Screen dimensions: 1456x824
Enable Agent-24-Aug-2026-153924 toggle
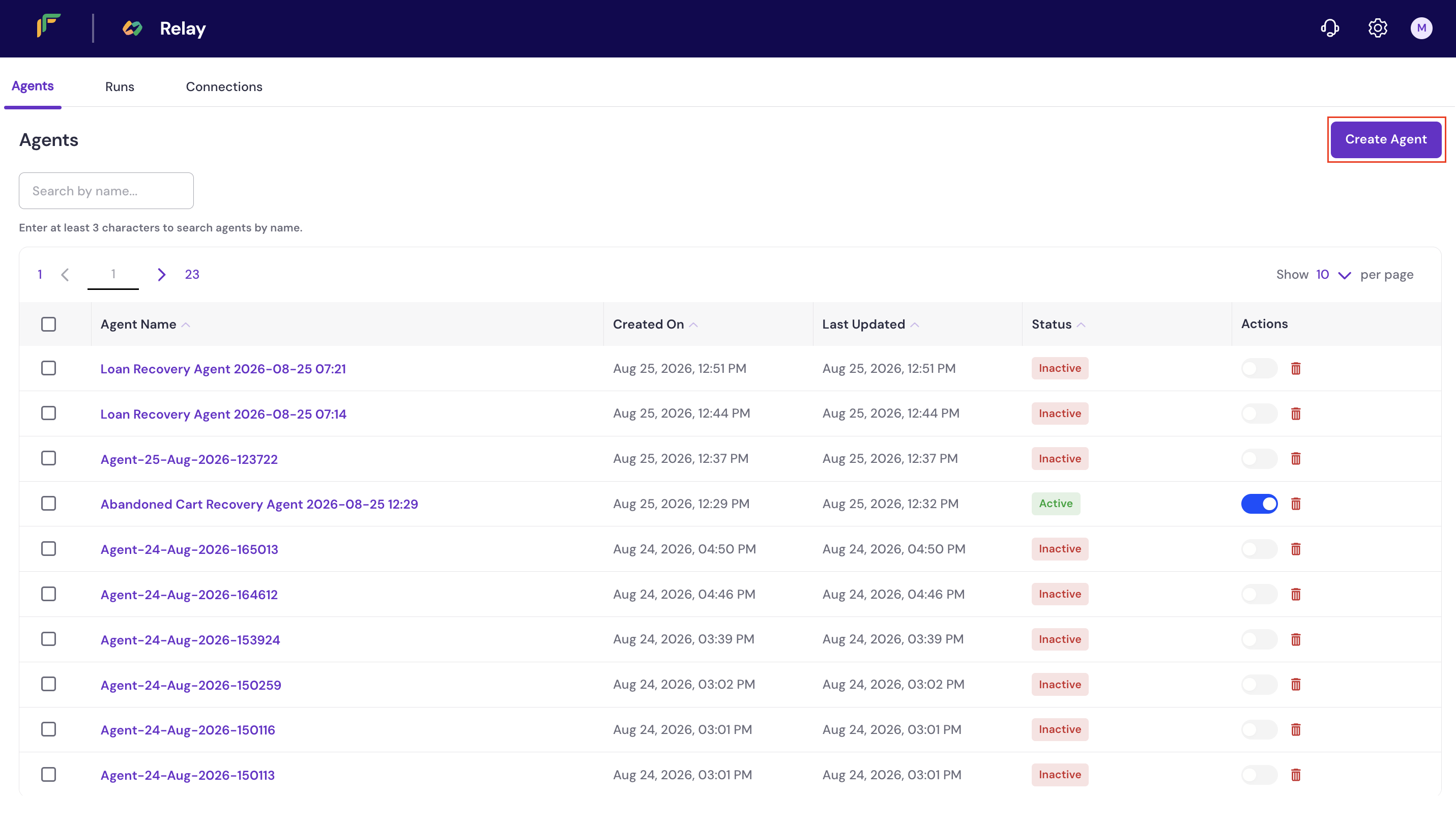pos(1259,639)
